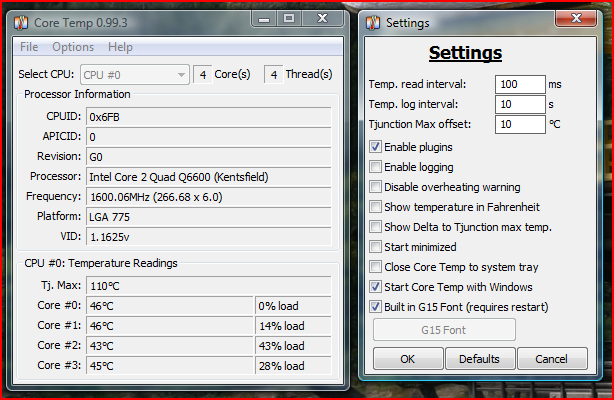614x400 pixels.
Task: Enable Show temperature in Fahrenheit
Action: (375, 207)
